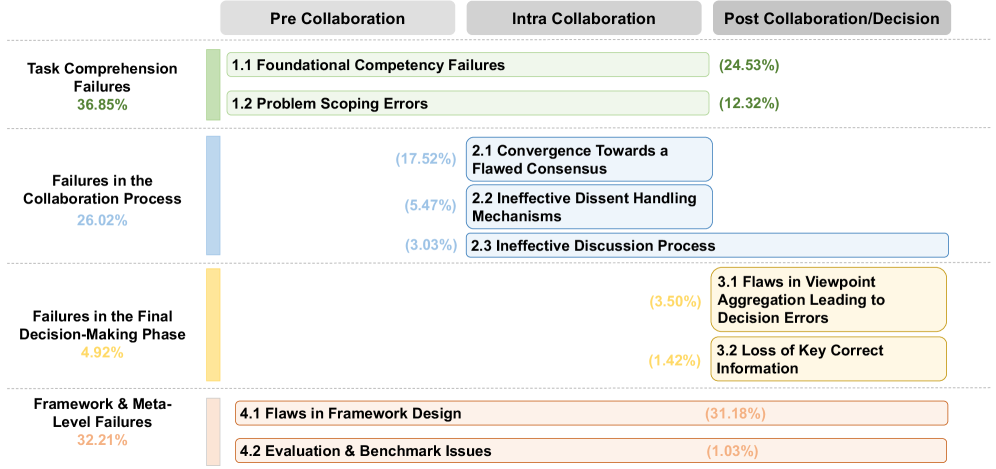This screenshot has height=469, width=996.
Task: Select 3.2 Loss of Key Correct Information
Action: pos(828,359)
